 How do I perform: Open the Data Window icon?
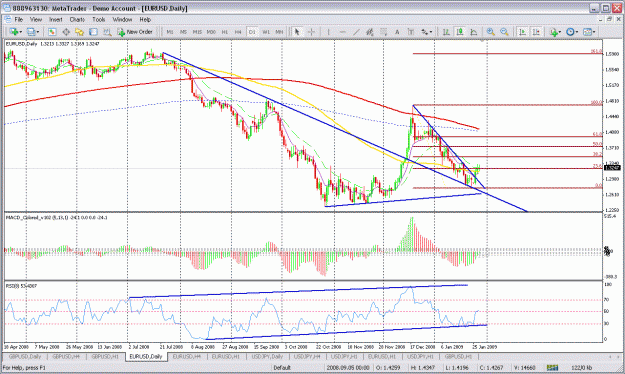tap(66, 32)
